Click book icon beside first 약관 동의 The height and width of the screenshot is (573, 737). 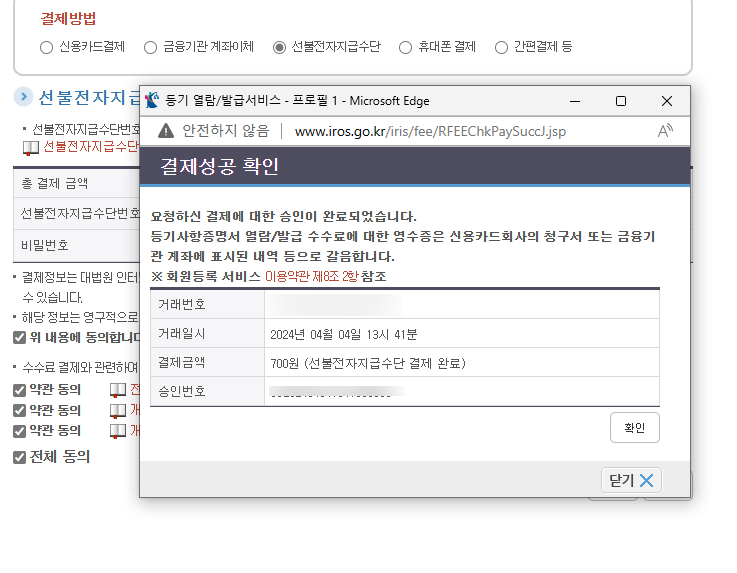click(x=118, y=390)
